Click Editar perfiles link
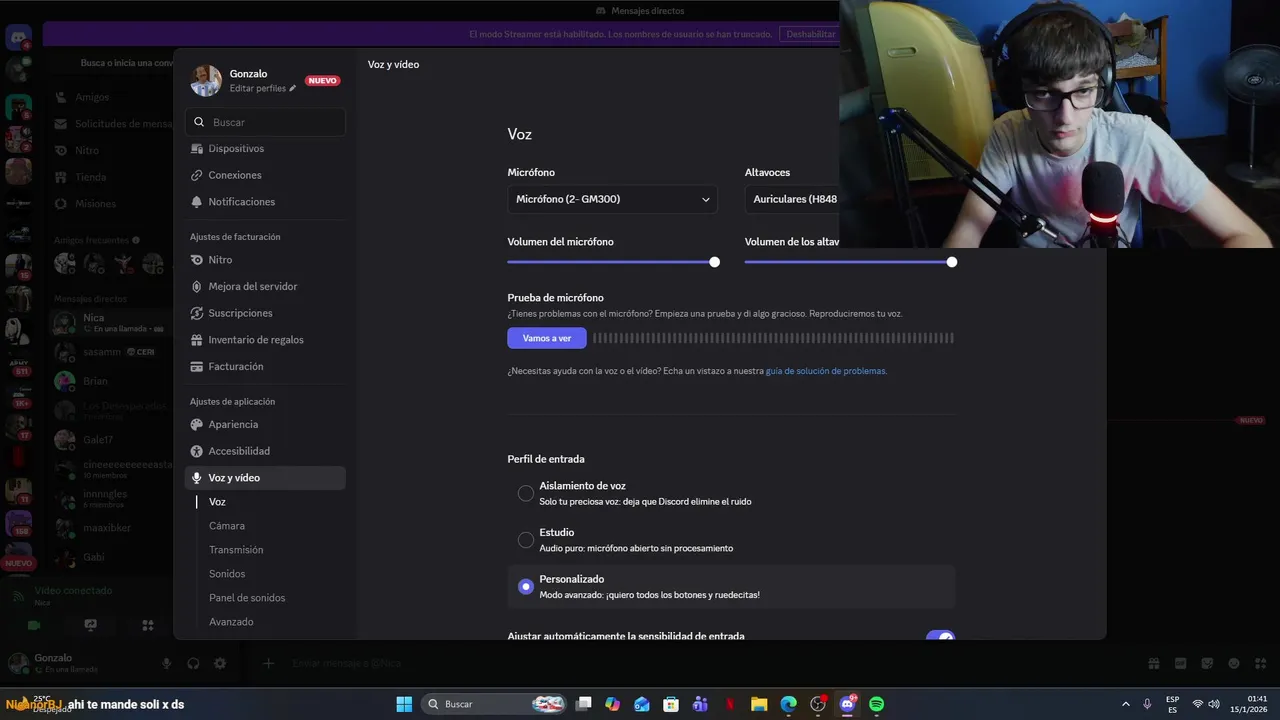This screenshot has width=1280, height=720. tap(258, 89)
